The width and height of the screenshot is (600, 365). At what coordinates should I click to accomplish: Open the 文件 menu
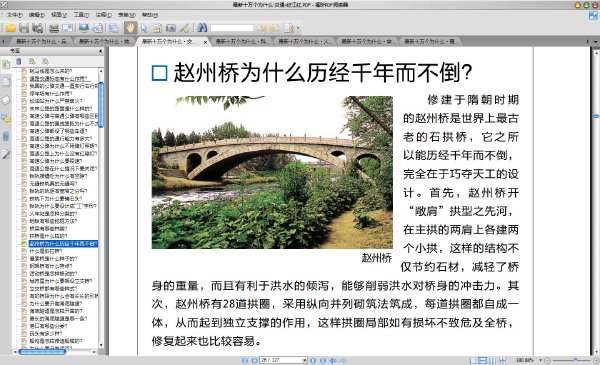tap(15, 15)
